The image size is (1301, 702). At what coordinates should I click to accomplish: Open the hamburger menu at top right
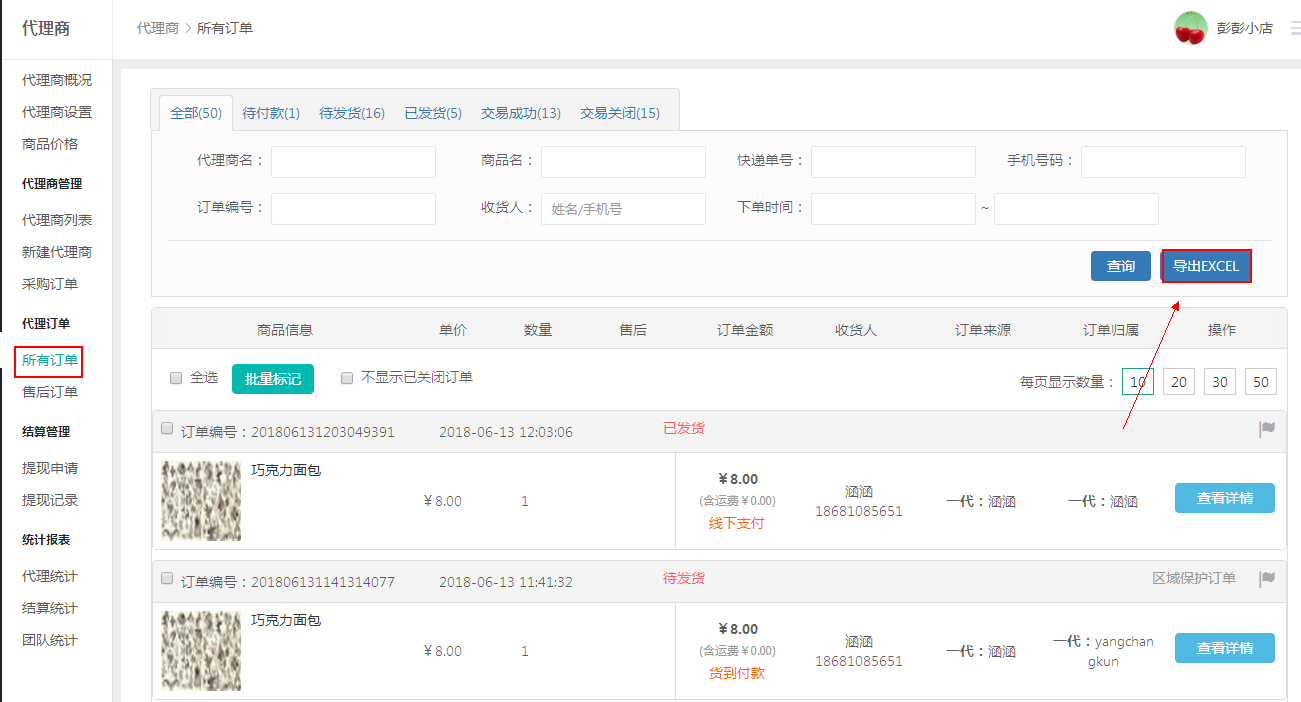(x=1295, y=28)
